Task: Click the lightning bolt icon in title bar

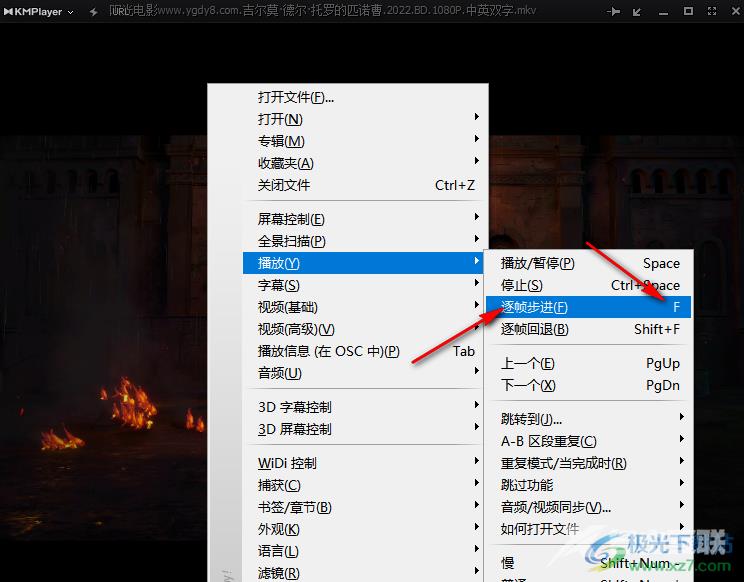Action: click(x=93, y=11)
